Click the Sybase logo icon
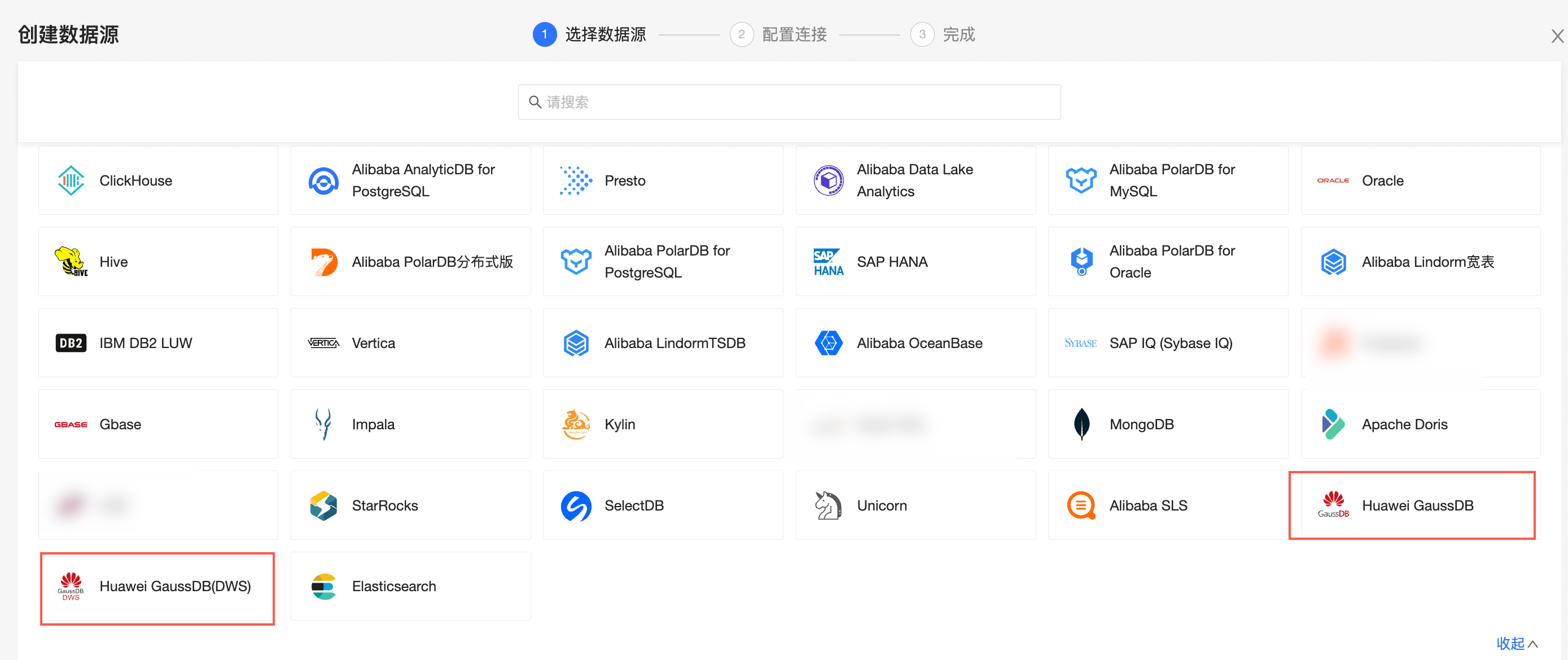1568x660 pixels. pos(1081,343)
